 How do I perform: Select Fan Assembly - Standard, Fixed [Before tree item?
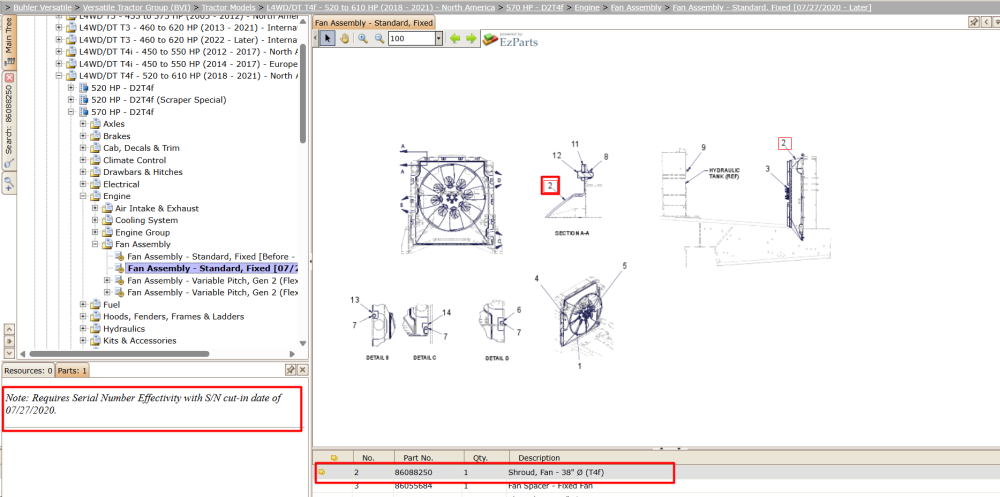click(212, 256)
